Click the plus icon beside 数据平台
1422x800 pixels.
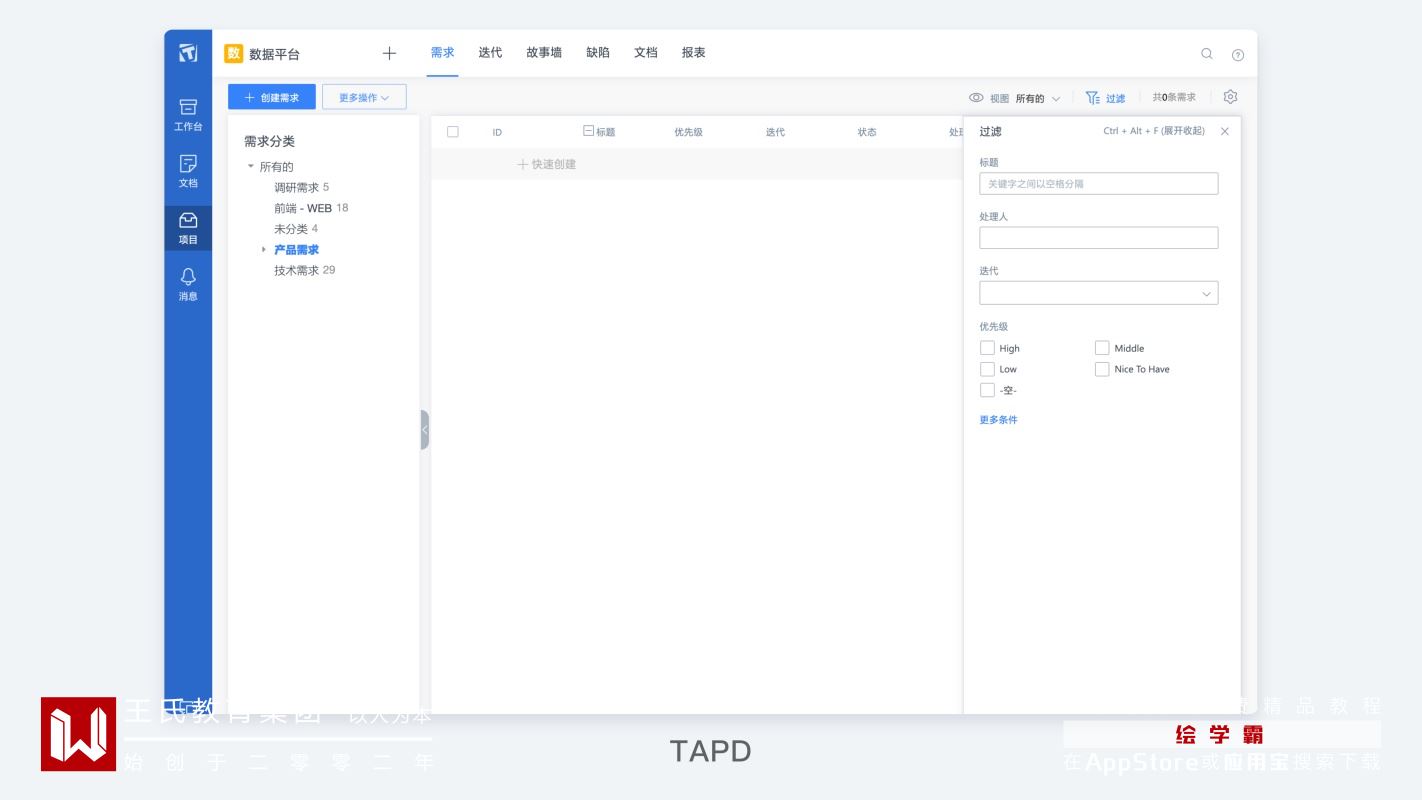(390, 53)
